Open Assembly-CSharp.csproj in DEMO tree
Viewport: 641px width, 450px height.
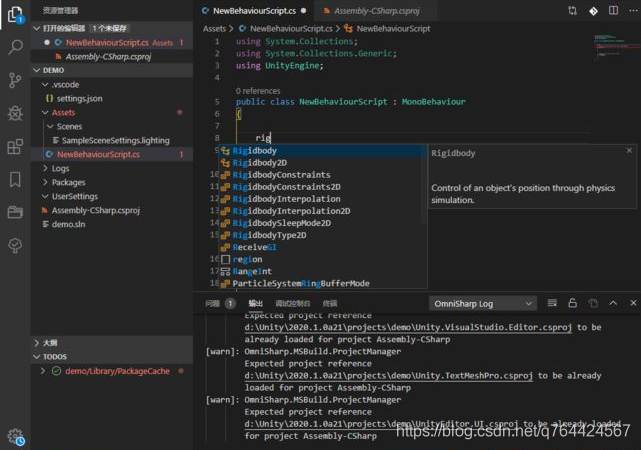pos(112,210)
